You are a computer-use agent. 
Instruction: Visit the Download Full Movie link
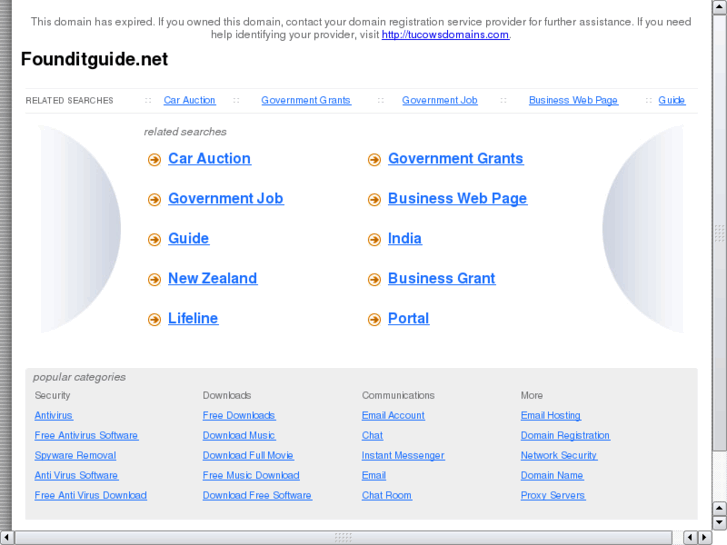248,456
